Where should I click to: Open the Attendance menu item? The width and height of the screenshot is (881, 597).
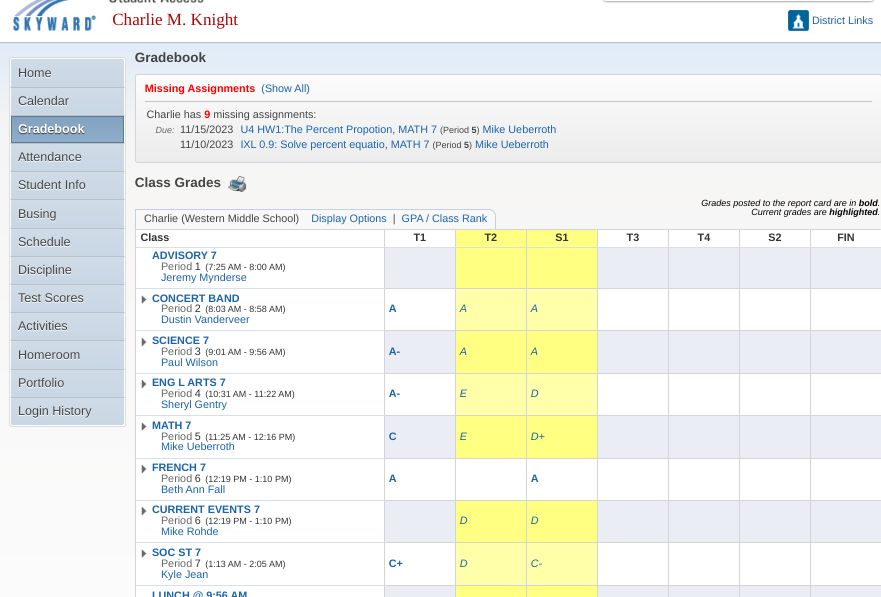pyautogui.click(x=50, y=157)
